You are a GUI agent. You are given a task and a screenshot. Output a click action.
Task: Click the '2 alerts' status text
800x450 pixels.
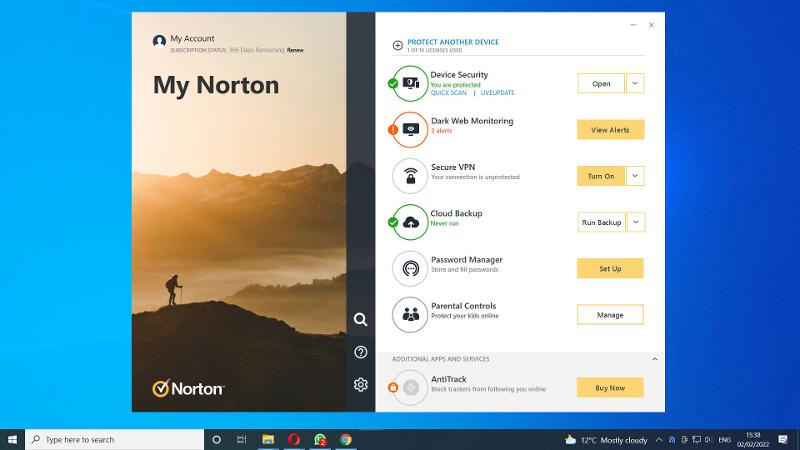441,131
